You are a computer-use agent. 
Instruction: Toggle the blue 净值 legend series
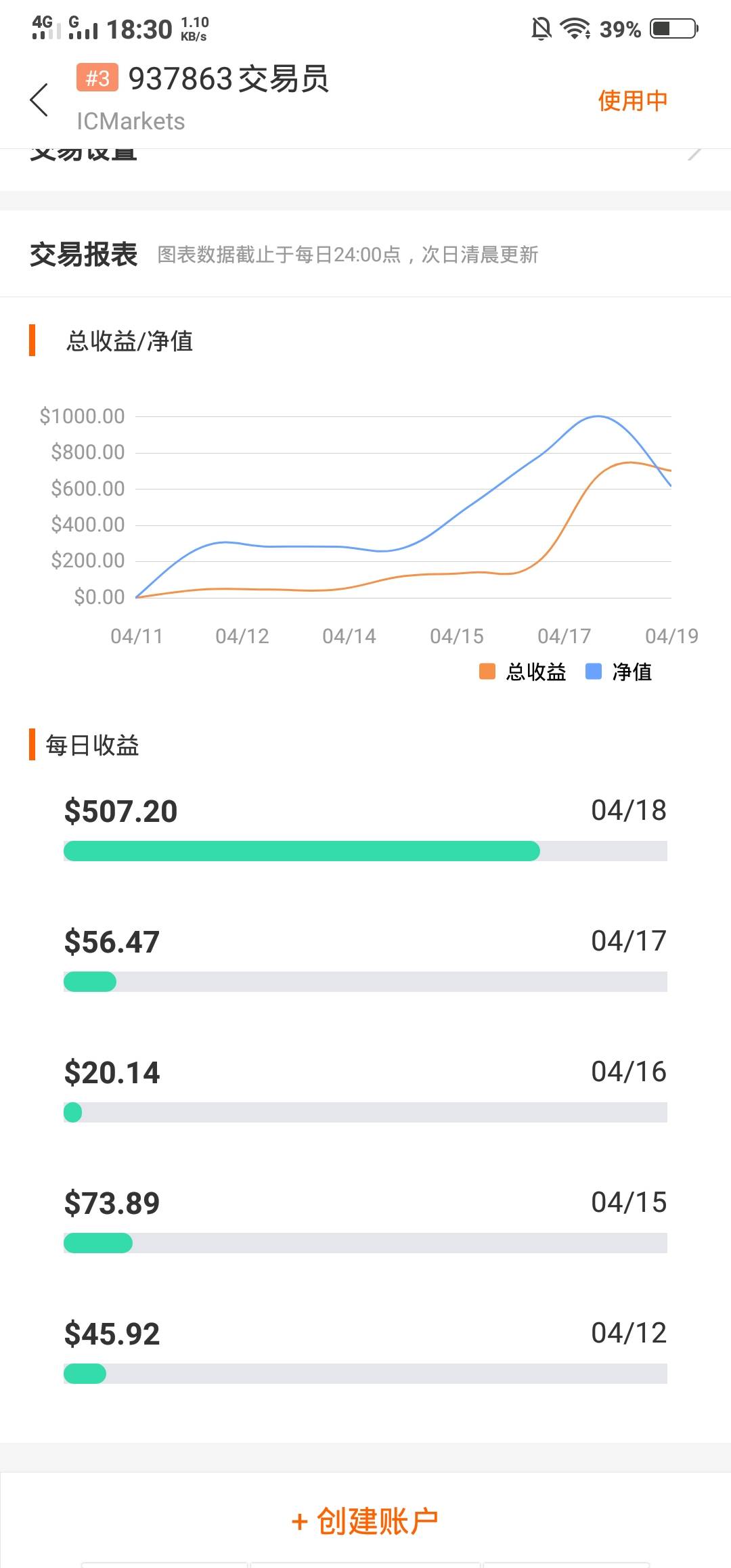619,672
